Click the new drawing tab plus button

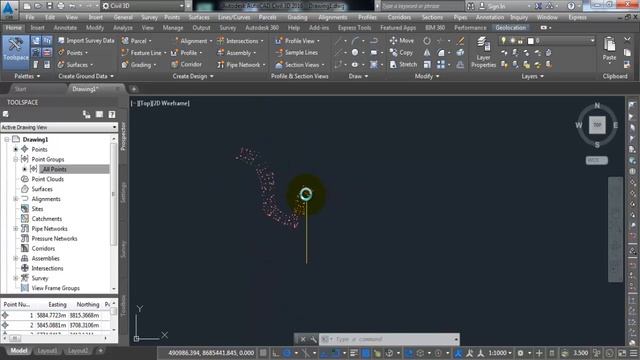tap(133, 89)
